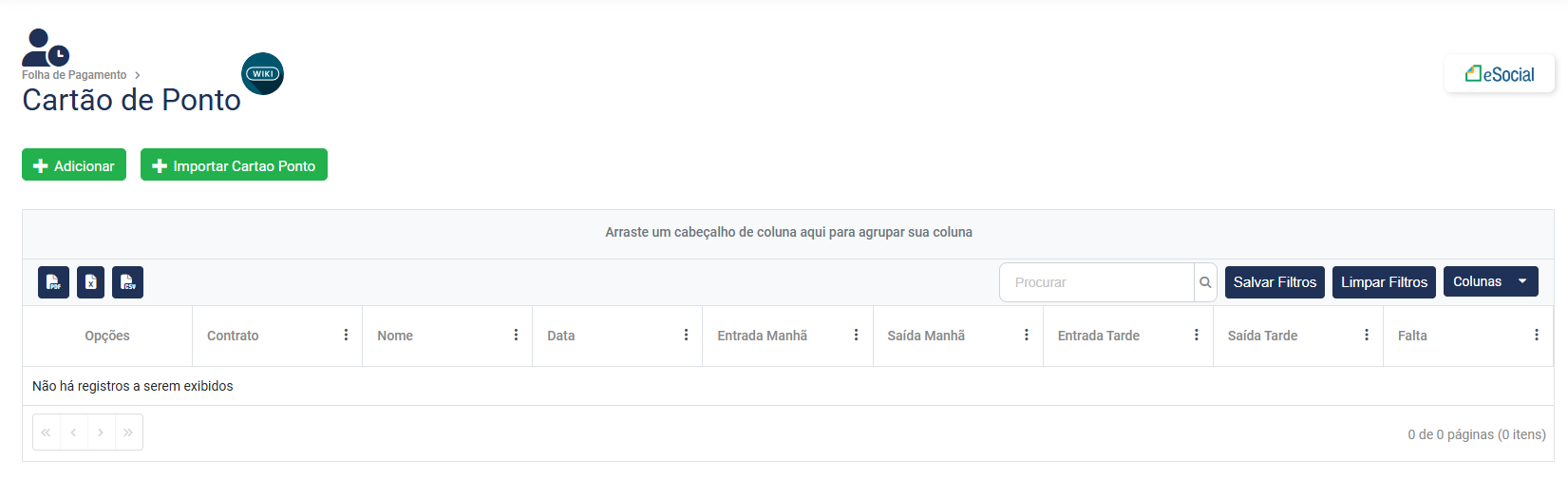
Task: Open the Contrato column options menu
Action: (346, 336)
